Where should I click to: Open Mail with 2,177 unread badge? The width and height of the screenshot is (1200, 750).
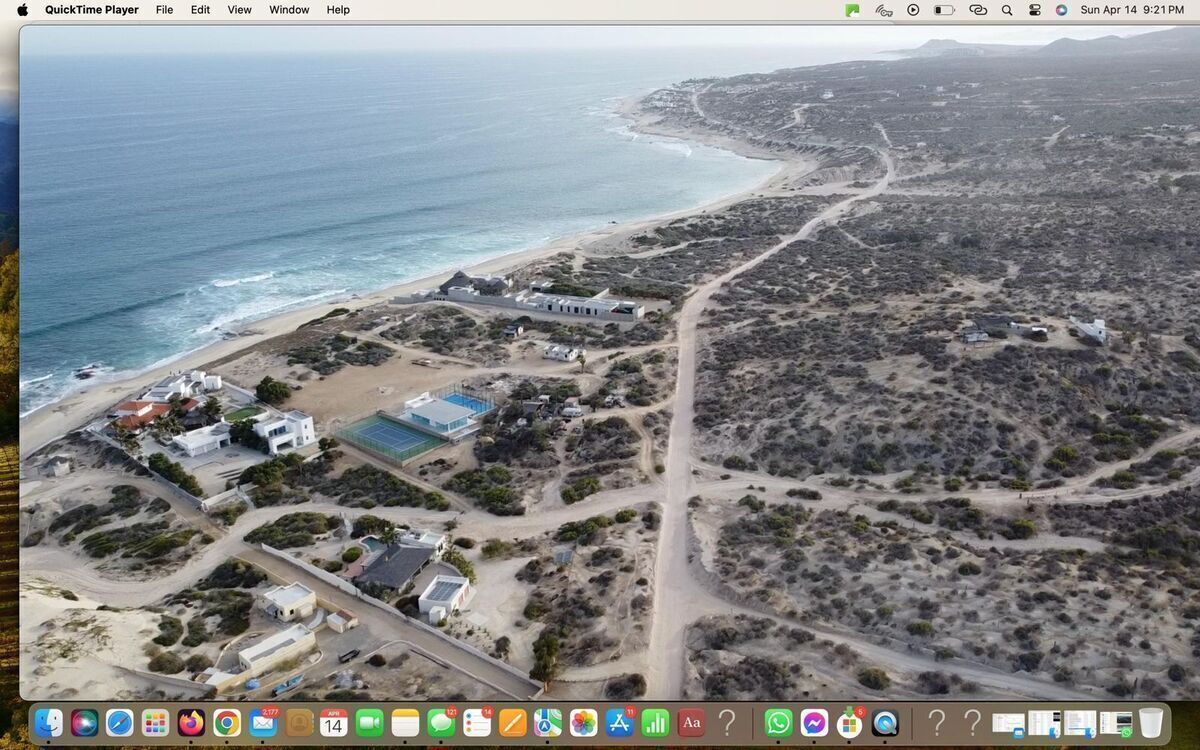[263, 722]
